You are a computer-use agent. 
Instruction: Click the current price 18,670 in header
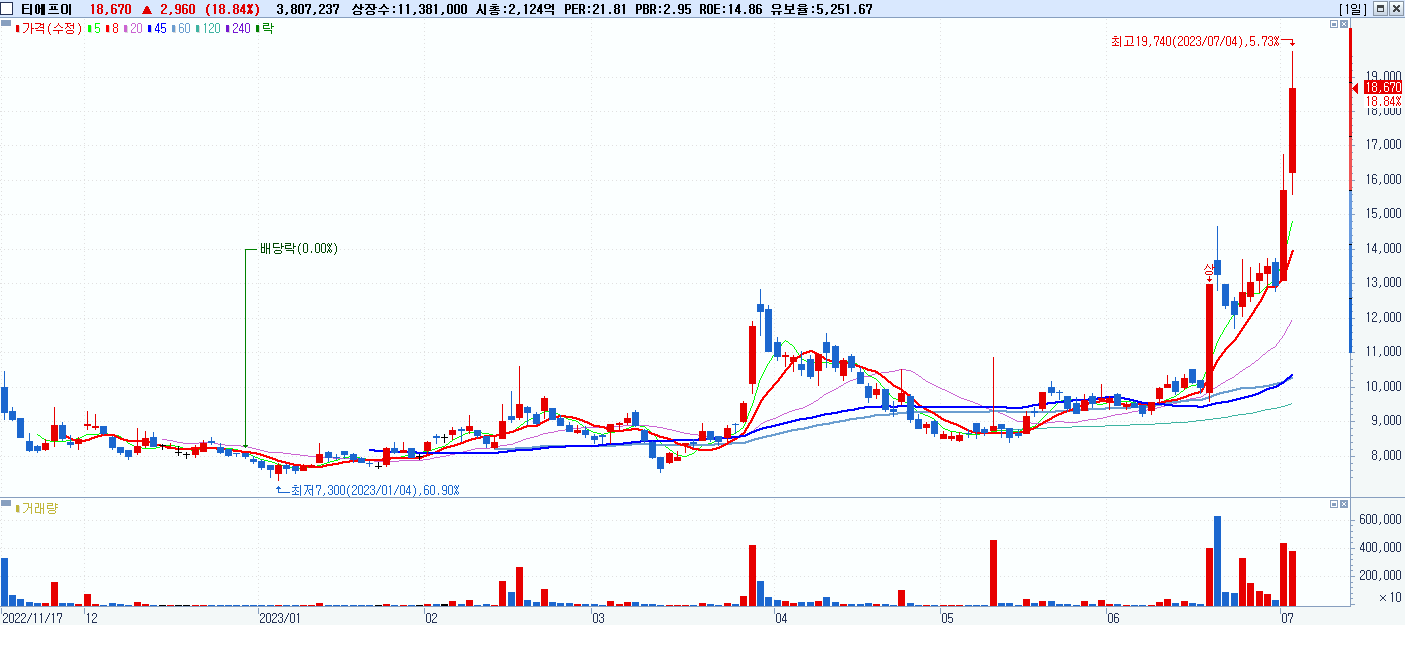(110, 9)
